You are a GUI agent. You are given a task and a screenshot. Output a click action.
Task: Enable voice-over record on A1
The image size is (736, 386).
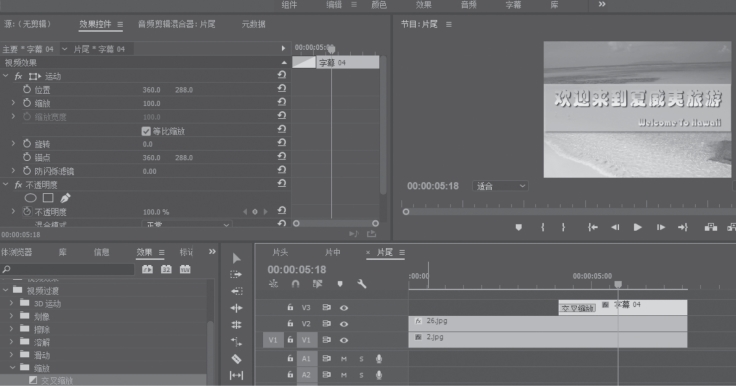(x=379, y=359)
